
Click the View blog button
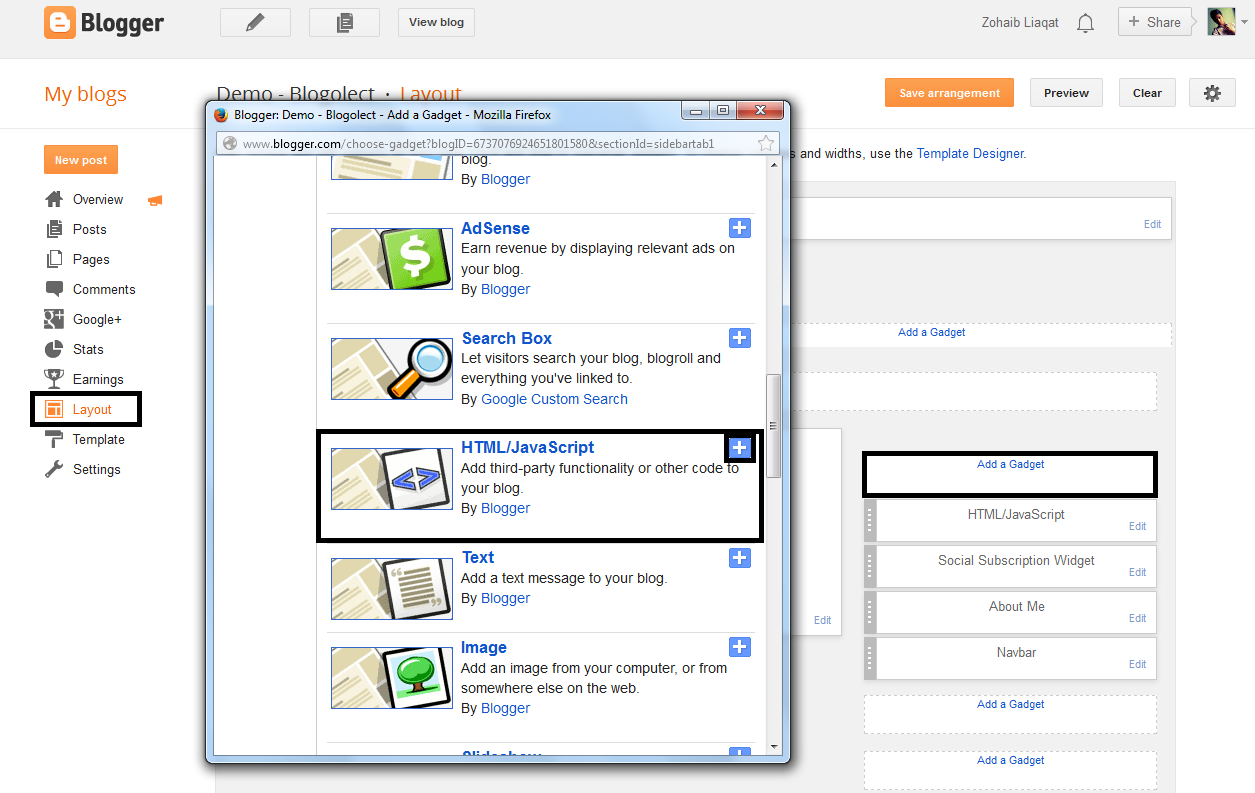(436, 21)
